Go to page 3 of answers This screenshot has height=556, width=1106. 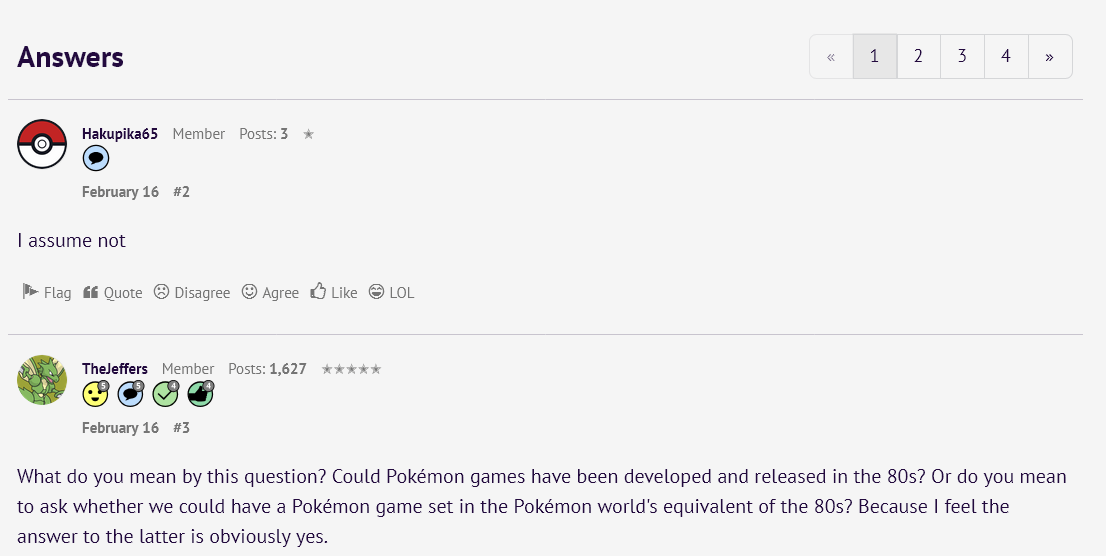click(962, 56)
